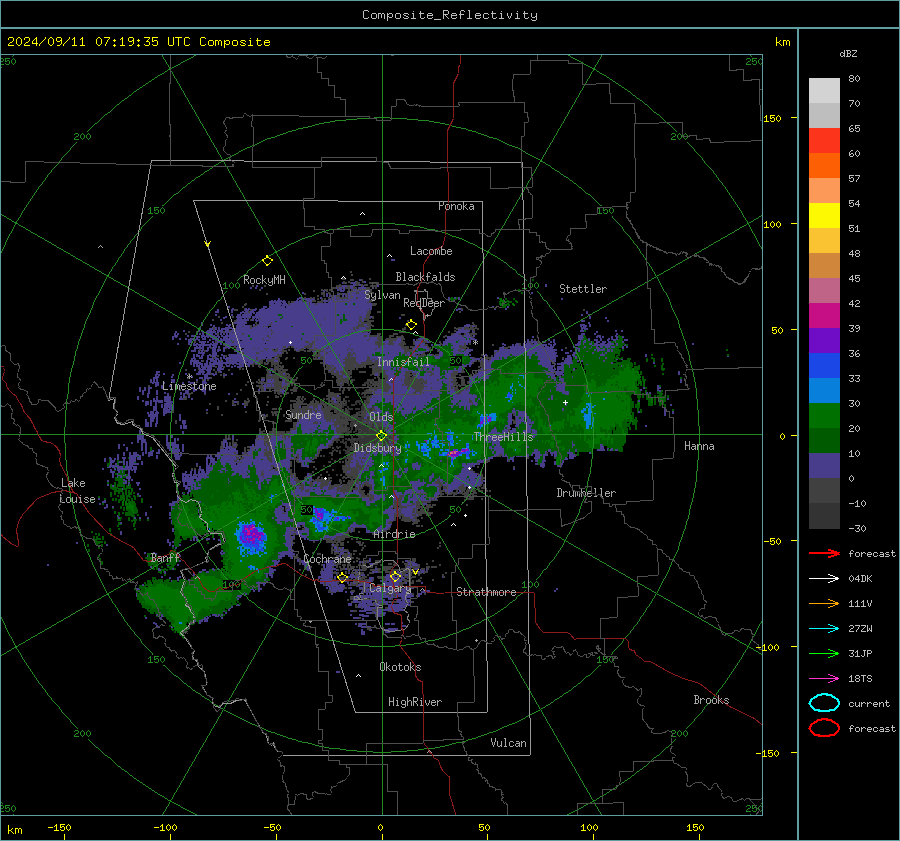Click the -150 km tick on bottom axis
Viewport: 900px width, 841px height.
click(59, 827)
